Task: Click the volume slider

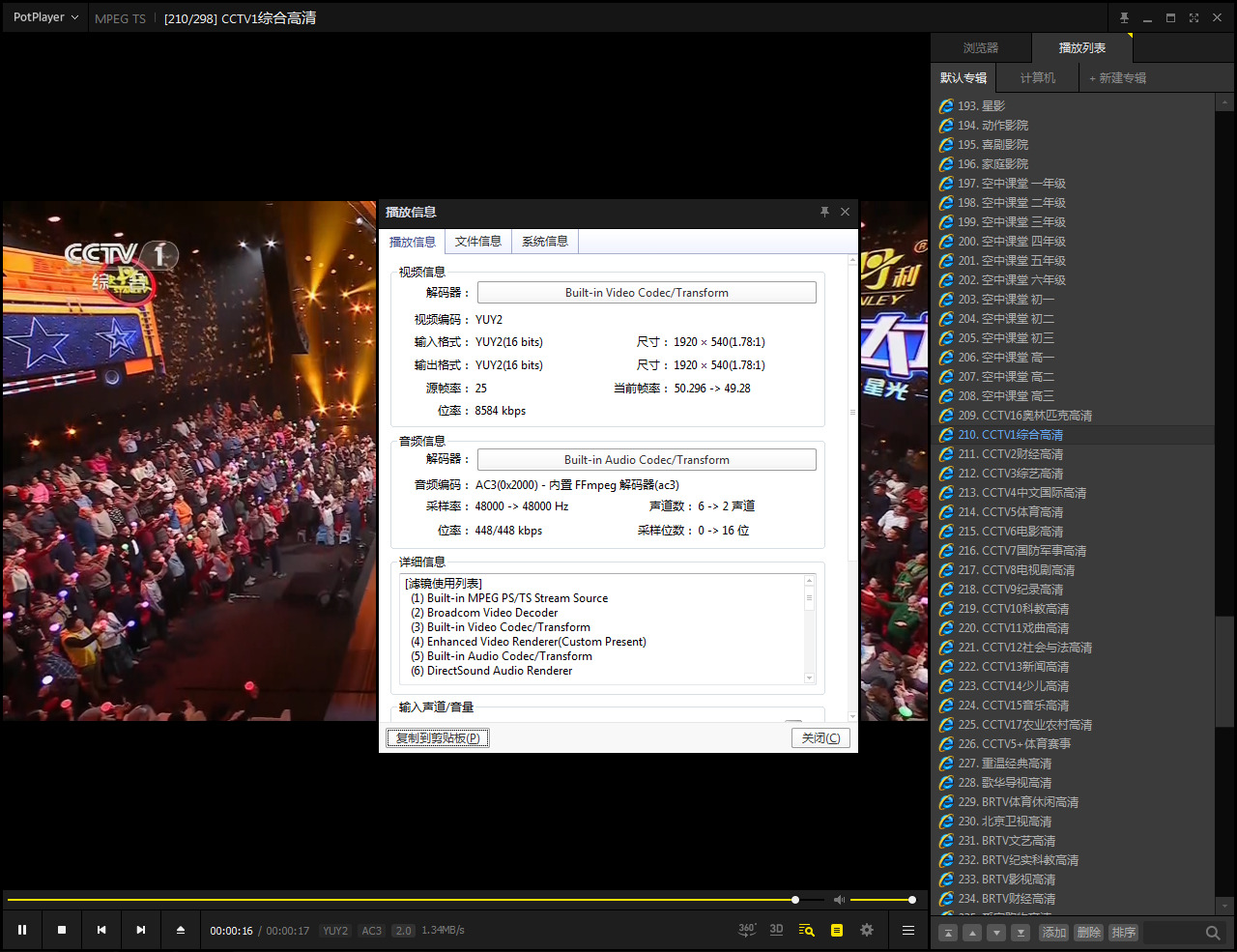Action: 881,900
